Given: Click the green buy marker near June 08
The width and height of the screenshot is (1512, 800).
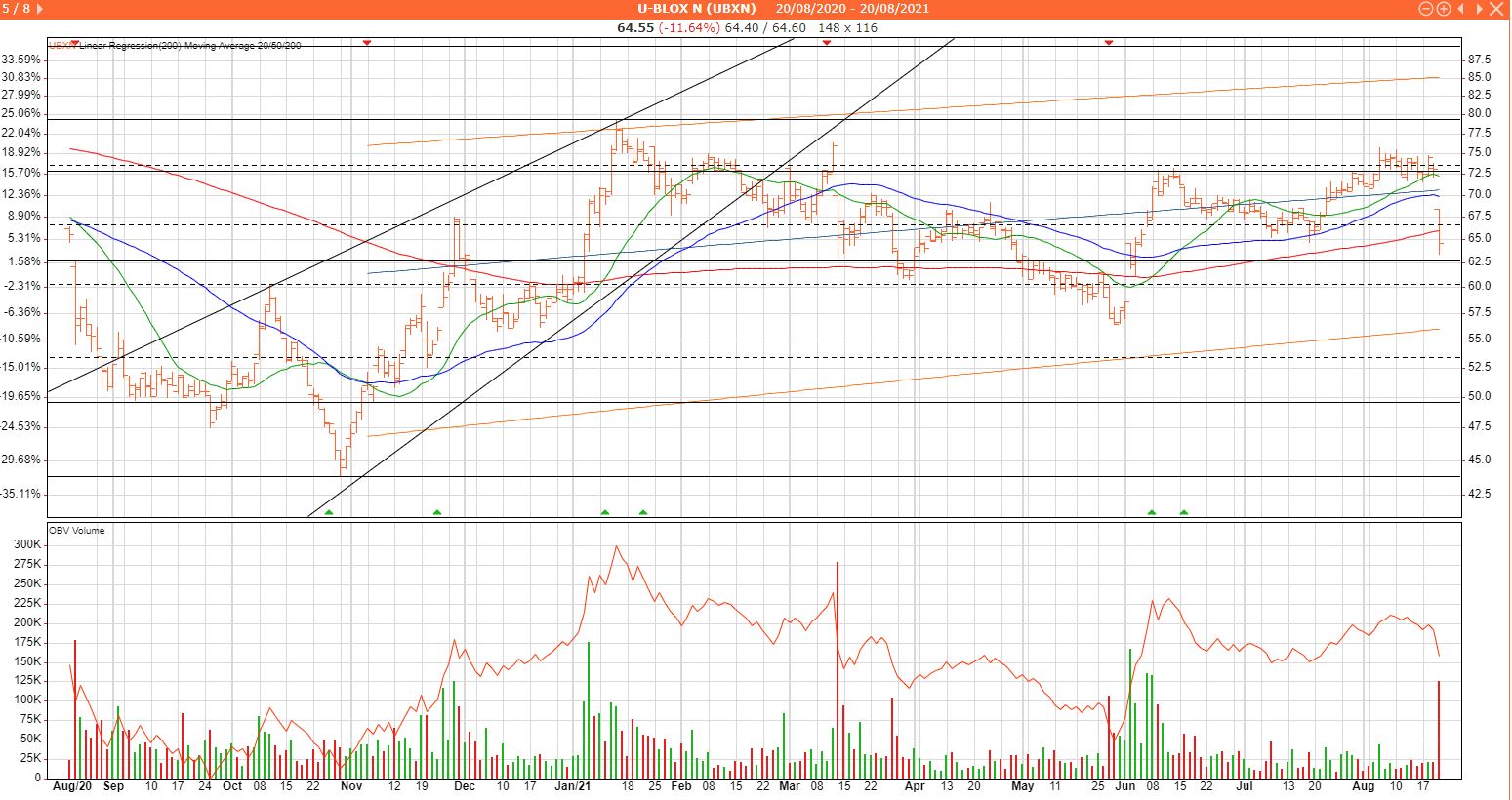Looking at the screenshot, I should [x=1152, y=512].
